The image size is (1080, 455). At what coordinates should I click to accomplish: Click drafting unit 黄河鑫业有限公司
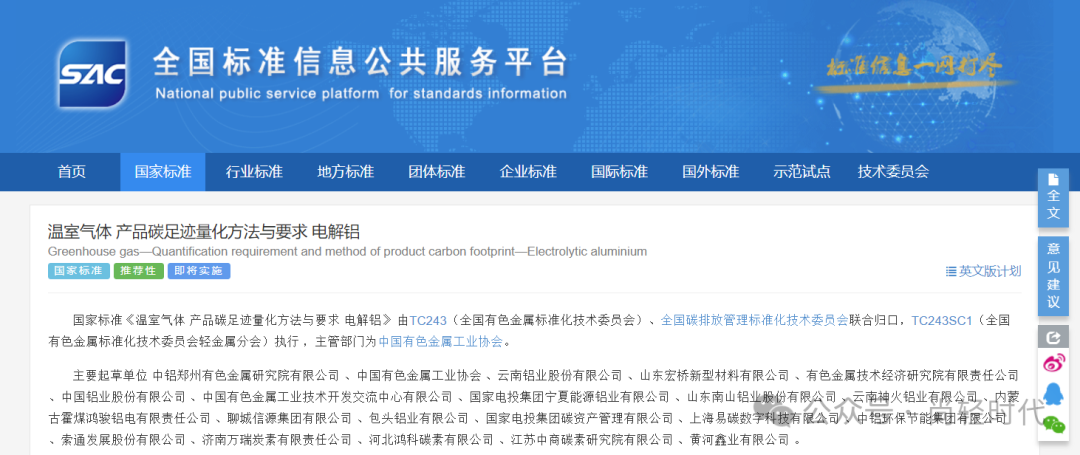pos(740,439)
